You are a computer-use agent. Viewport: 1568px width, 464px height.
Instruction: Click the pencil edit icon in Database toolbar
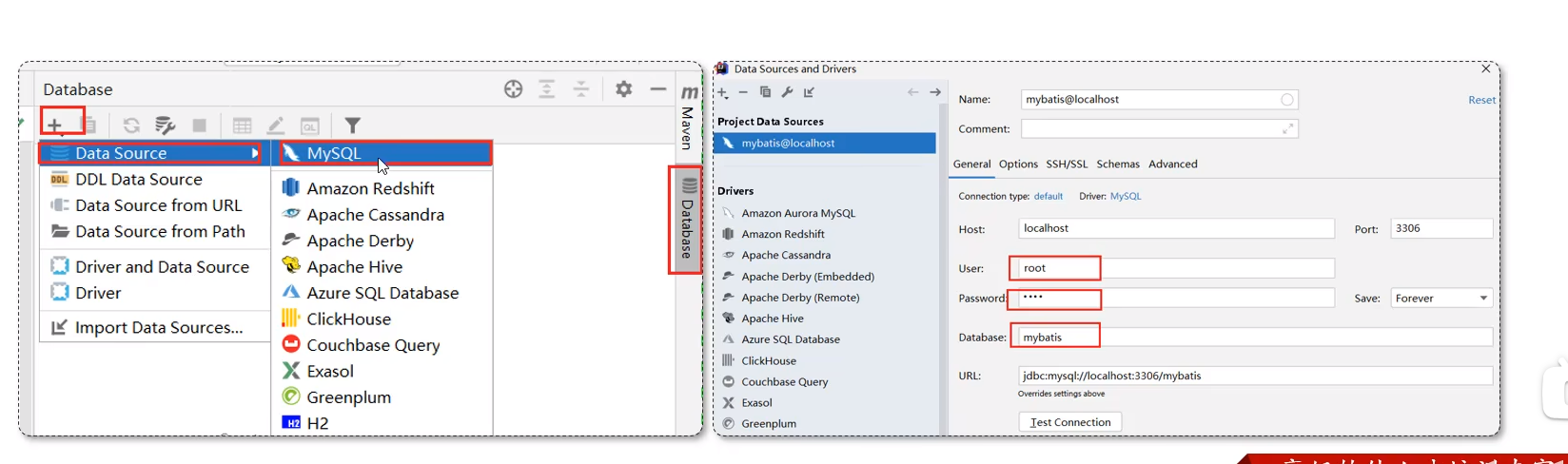pyautogui.click(x=275, y=126)
